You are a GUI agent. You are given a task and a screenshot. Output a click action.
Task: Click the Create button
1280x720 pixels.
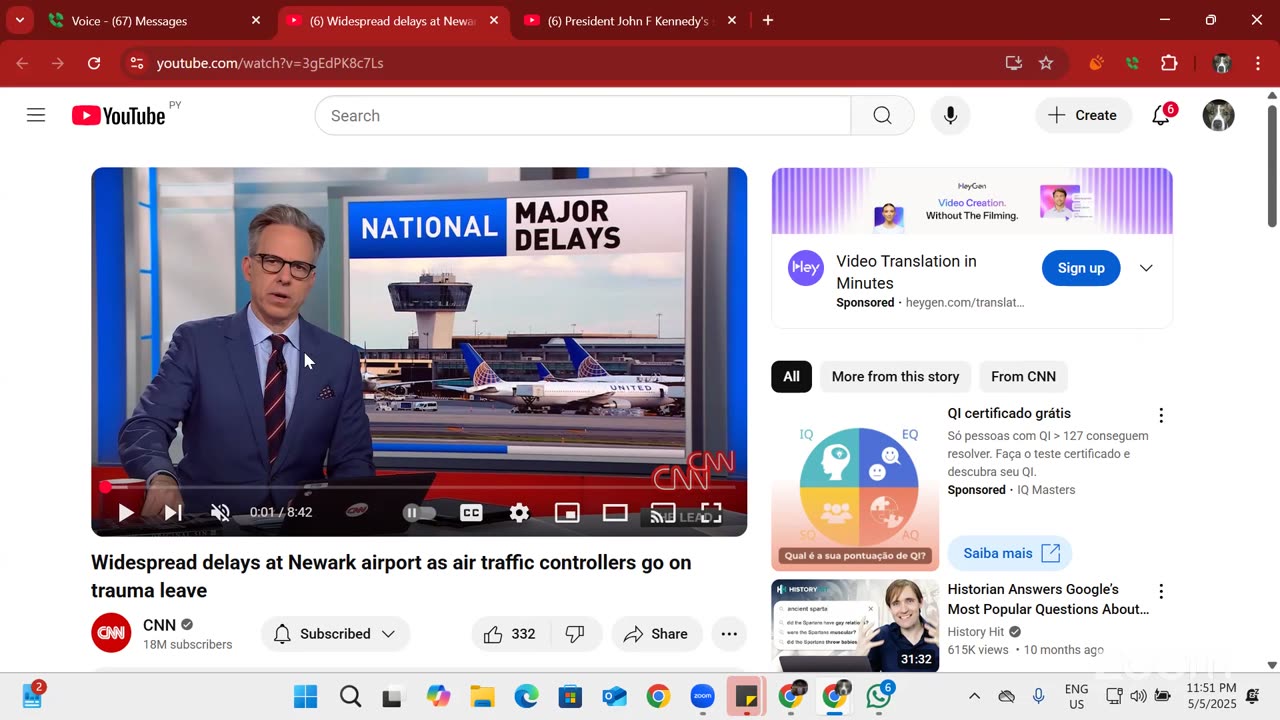(x=1083, y=116)
